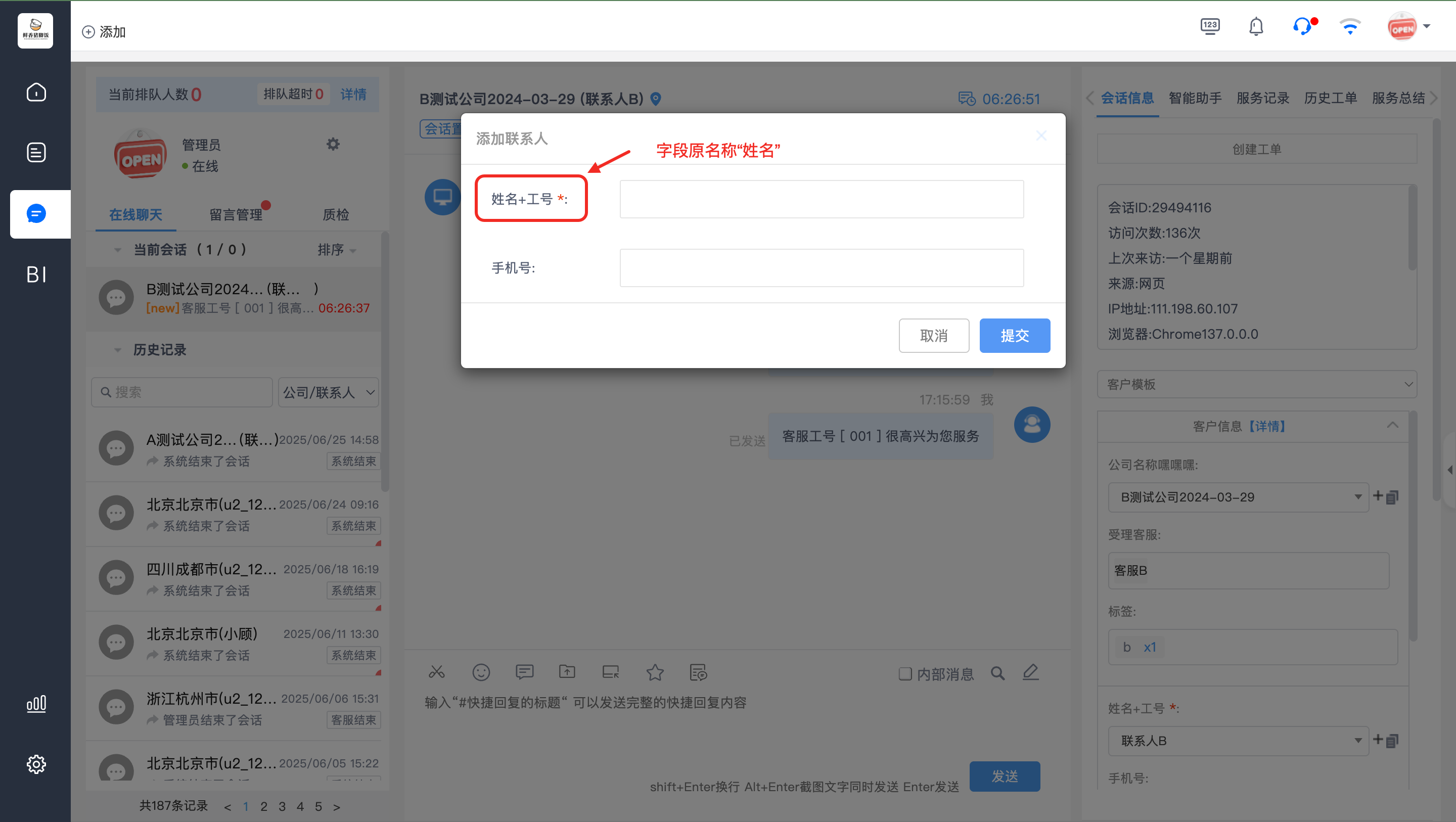Viewport: 1456px width, 822px height.
Task: Open history record 四川成都市
Action: [x=234, y=579]
